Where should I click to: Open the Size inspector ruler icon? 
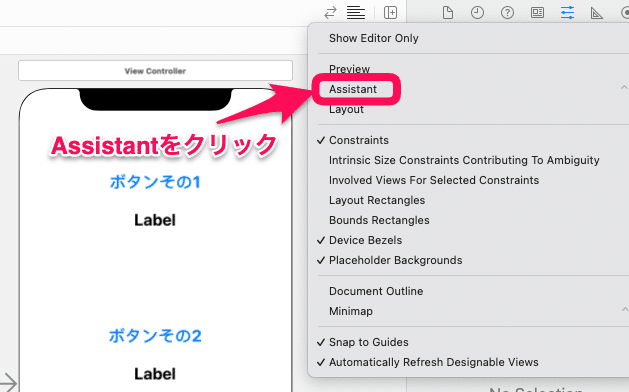tap(597, 13)
